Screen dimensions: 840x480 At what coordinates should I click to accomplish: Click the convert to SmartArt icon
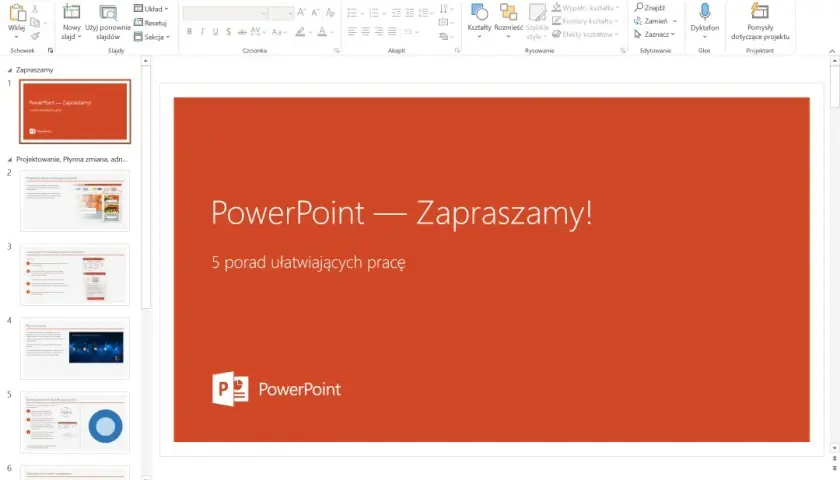pos(446,36)
